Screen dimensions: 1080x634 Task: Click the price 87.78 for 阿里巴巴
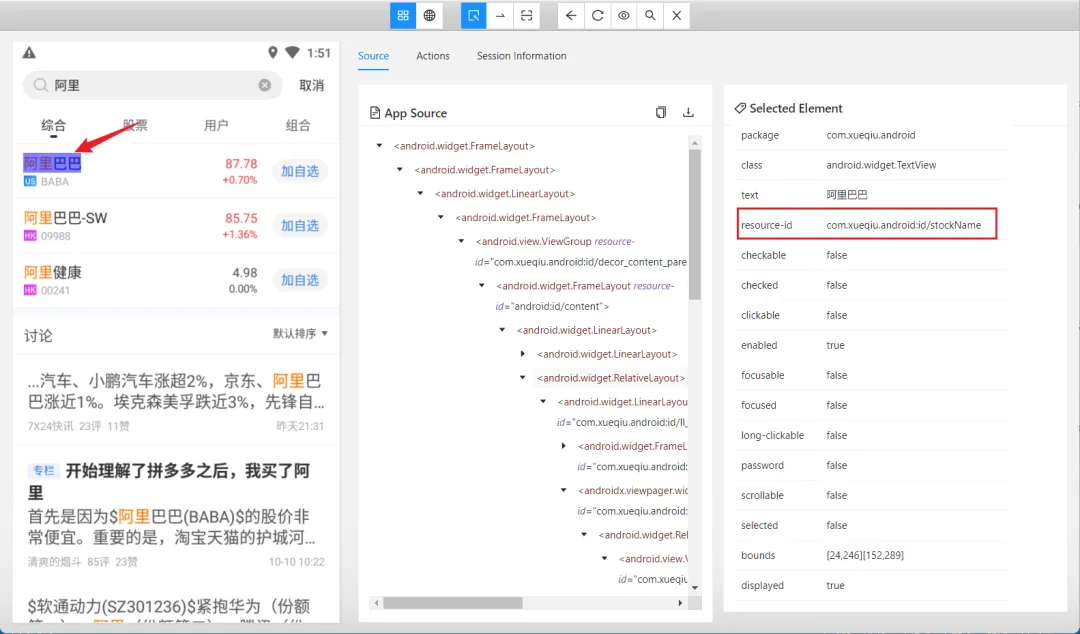(x=241, y=164)
